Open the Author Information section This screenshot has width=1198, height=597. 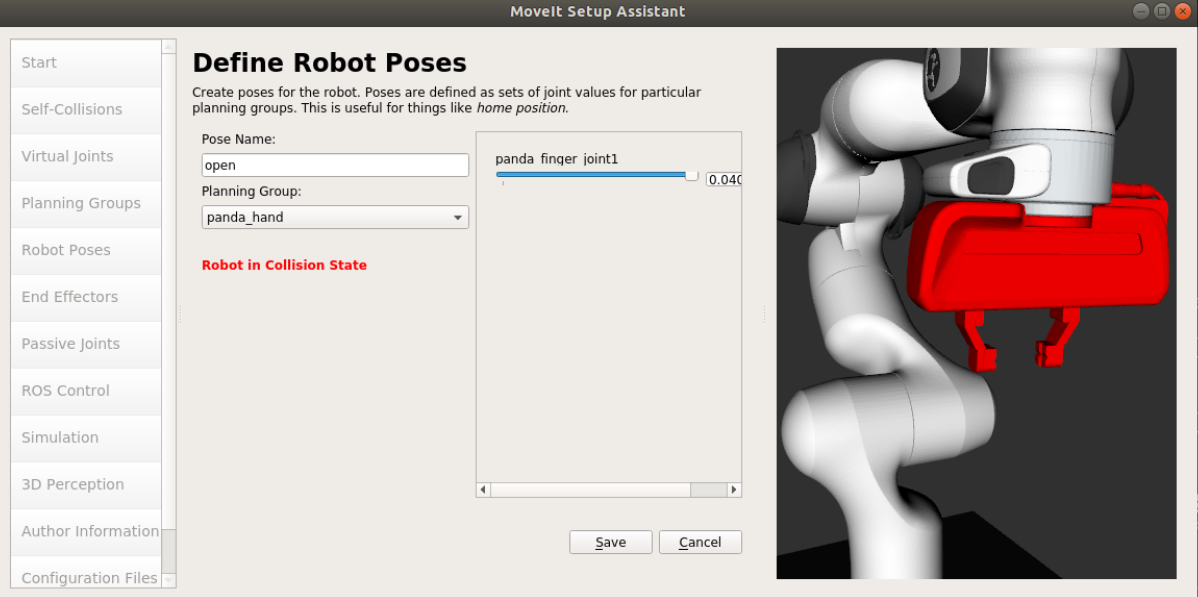(88, 531)
